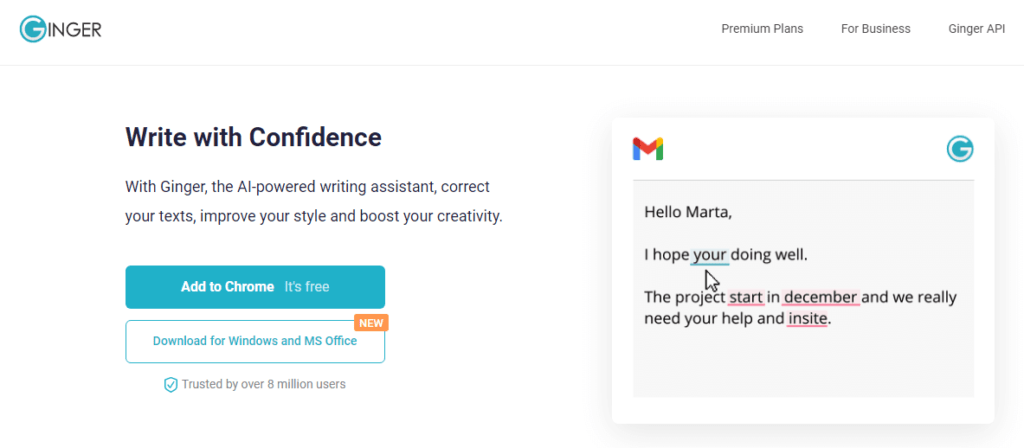
Task: Go to the For Business page
Action: click(x=875, y=29)
